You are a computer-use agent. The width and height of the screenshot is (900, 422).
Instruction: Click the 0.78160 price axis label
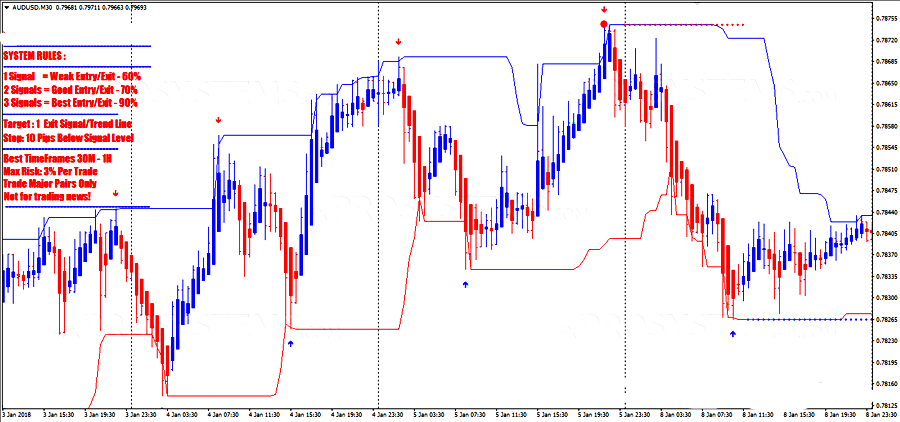click(887, 384)
